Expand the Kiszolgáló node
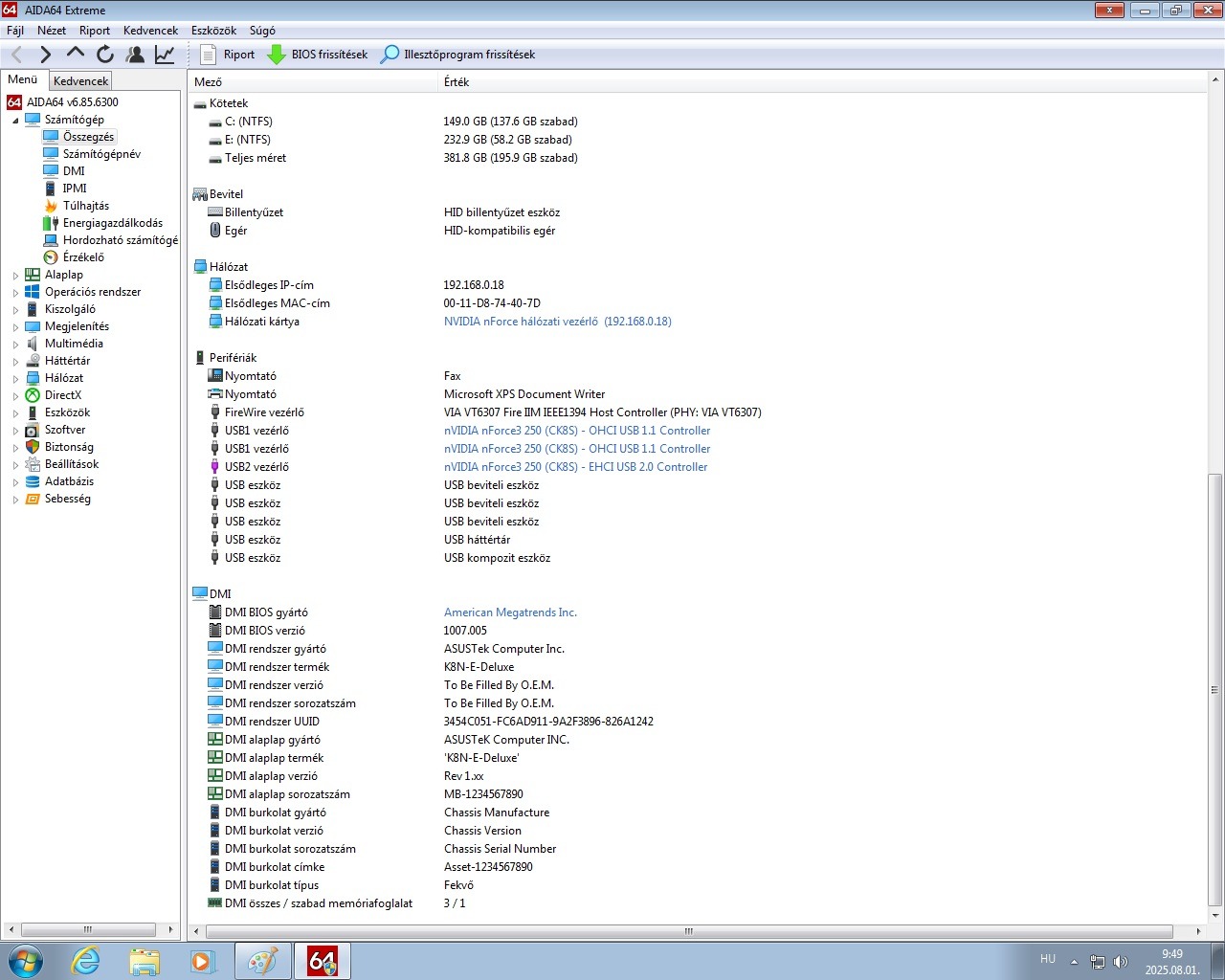 point(15,310)
